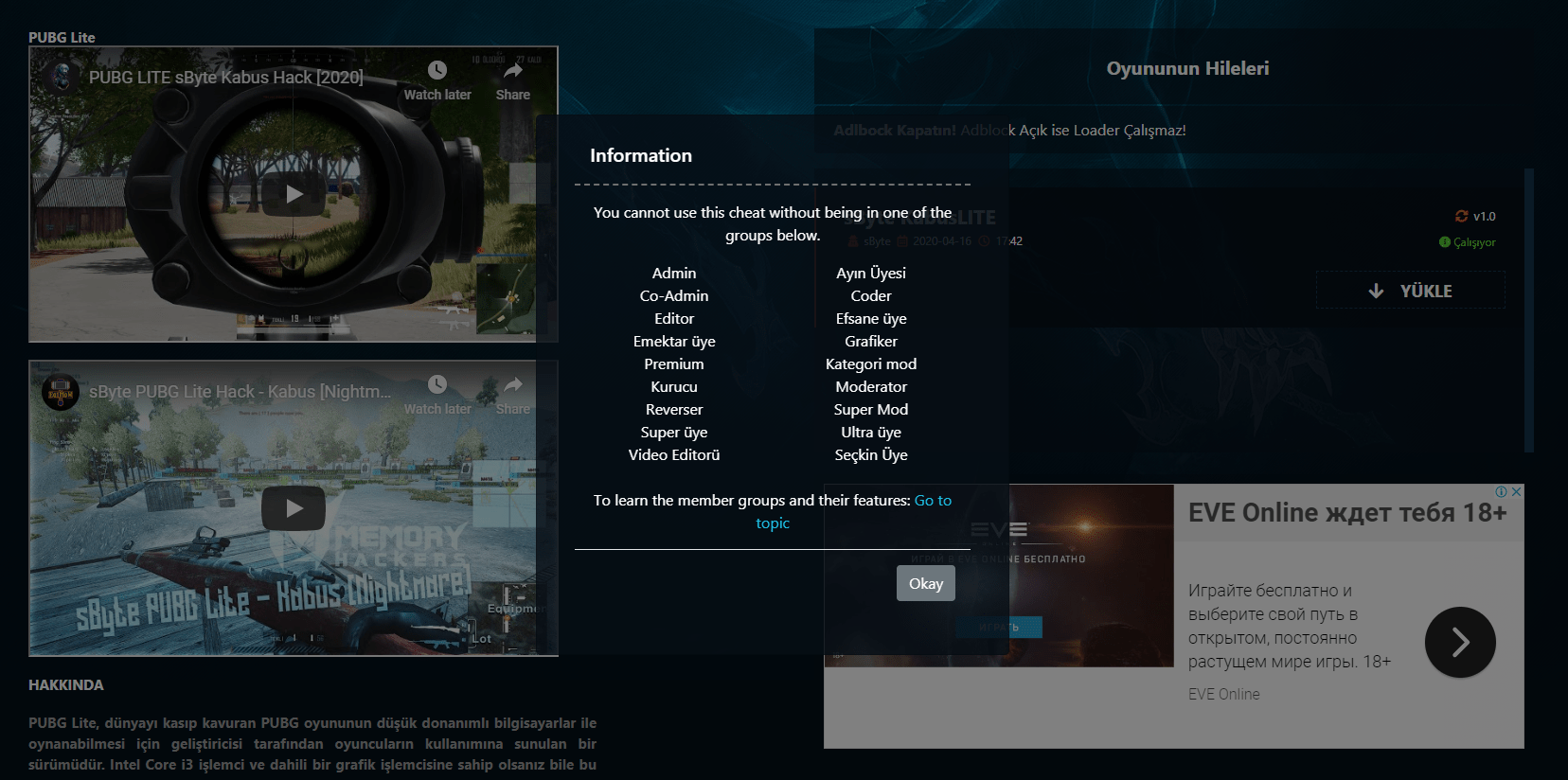Click the 'Coder' group name
Screen dimensions: 1568x780
[871, 295]
